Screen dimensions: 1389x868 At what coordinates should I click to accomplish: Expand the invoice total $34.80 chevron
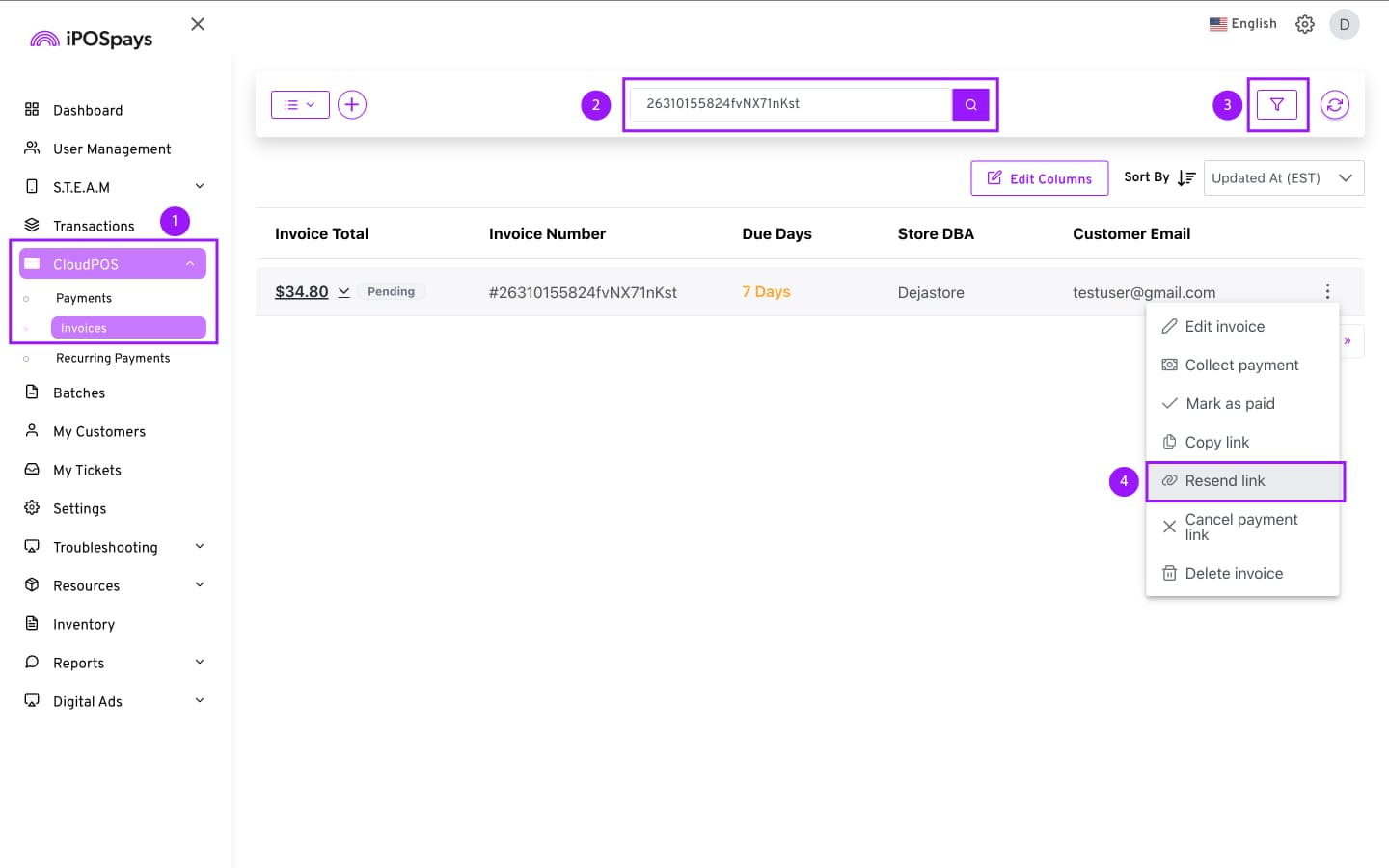[x=343, y=292]
